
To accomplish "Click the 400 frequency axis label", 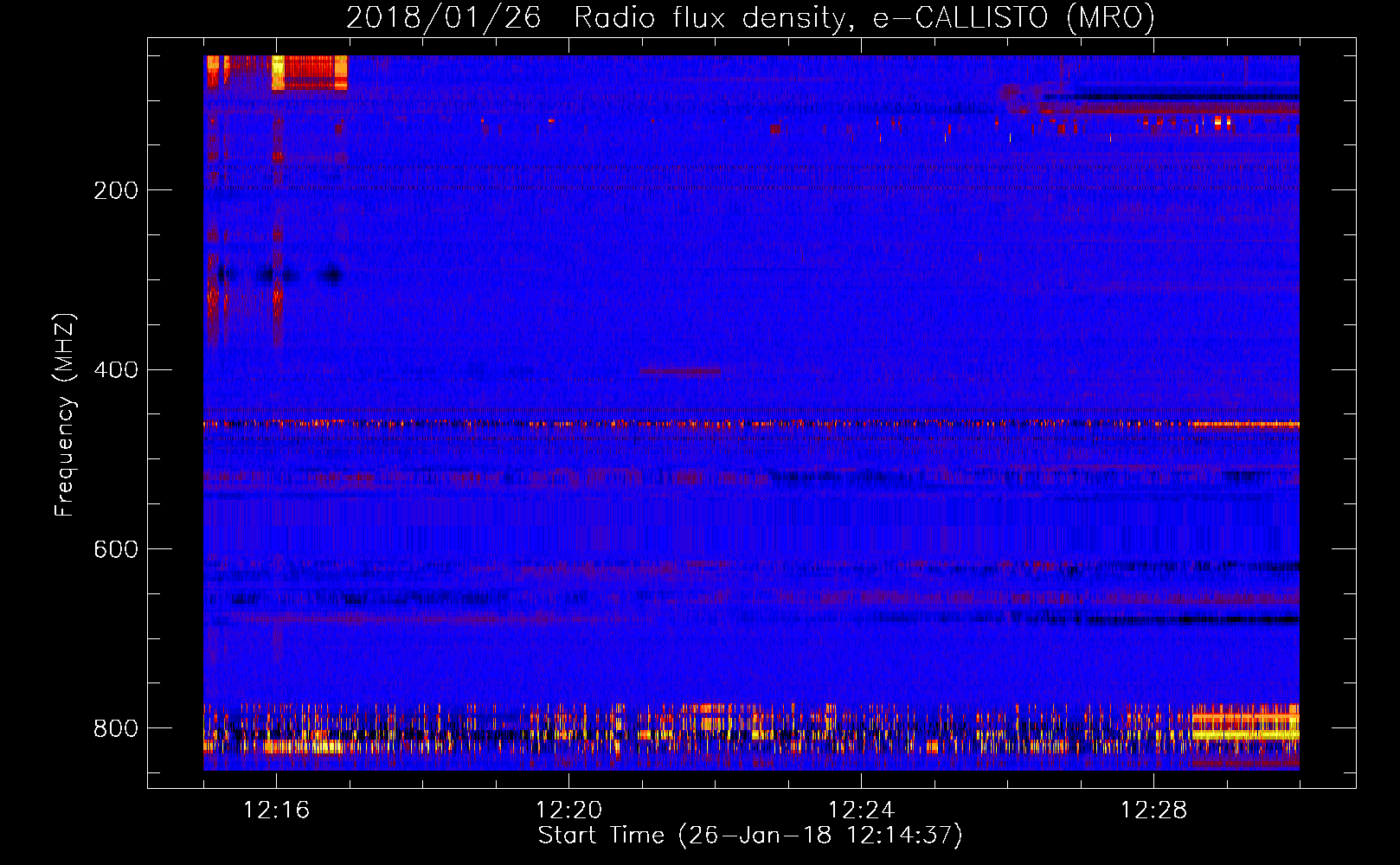I will click(115, 370).
